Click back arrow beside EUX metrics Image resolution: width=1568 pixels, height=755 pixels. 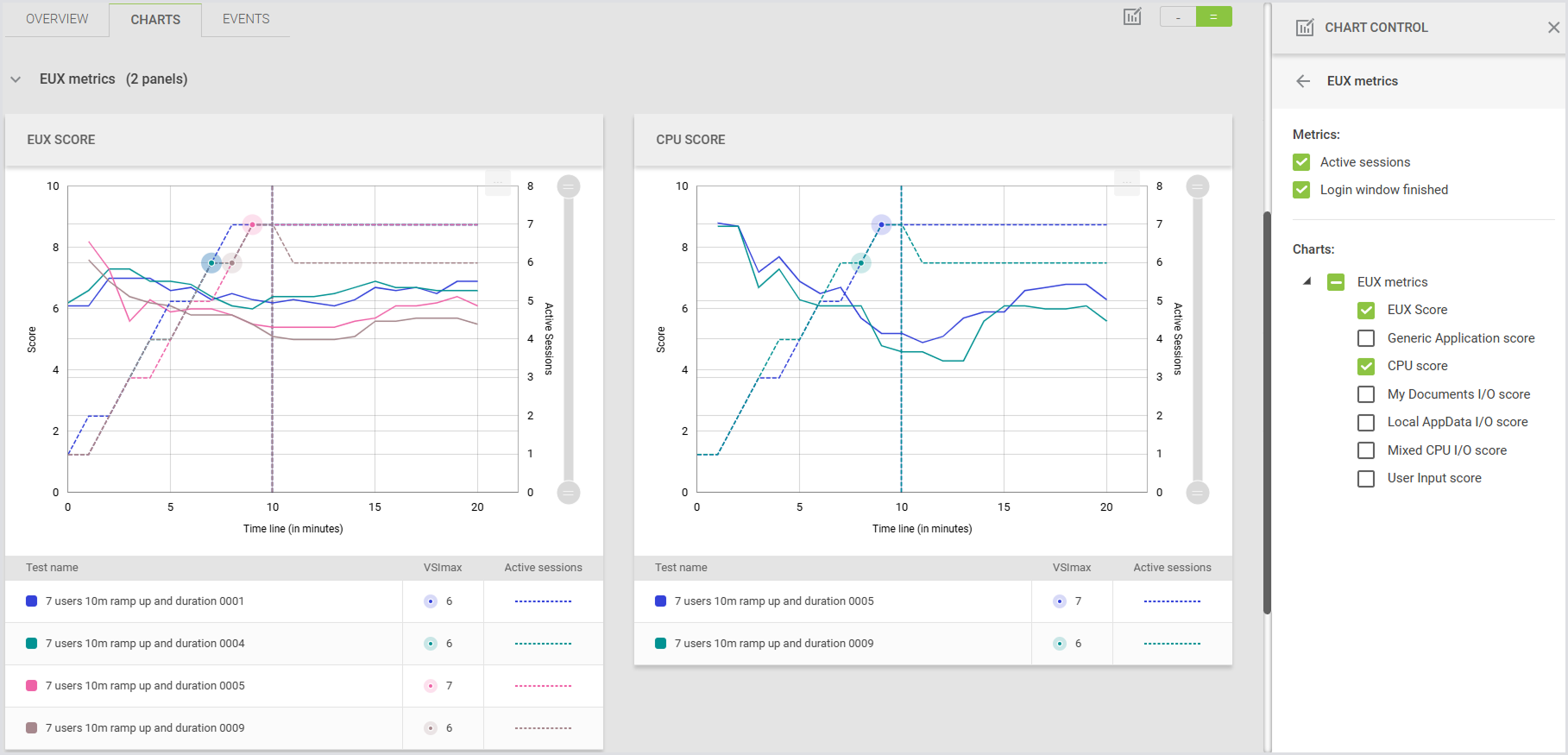[x=1303, y=81]
